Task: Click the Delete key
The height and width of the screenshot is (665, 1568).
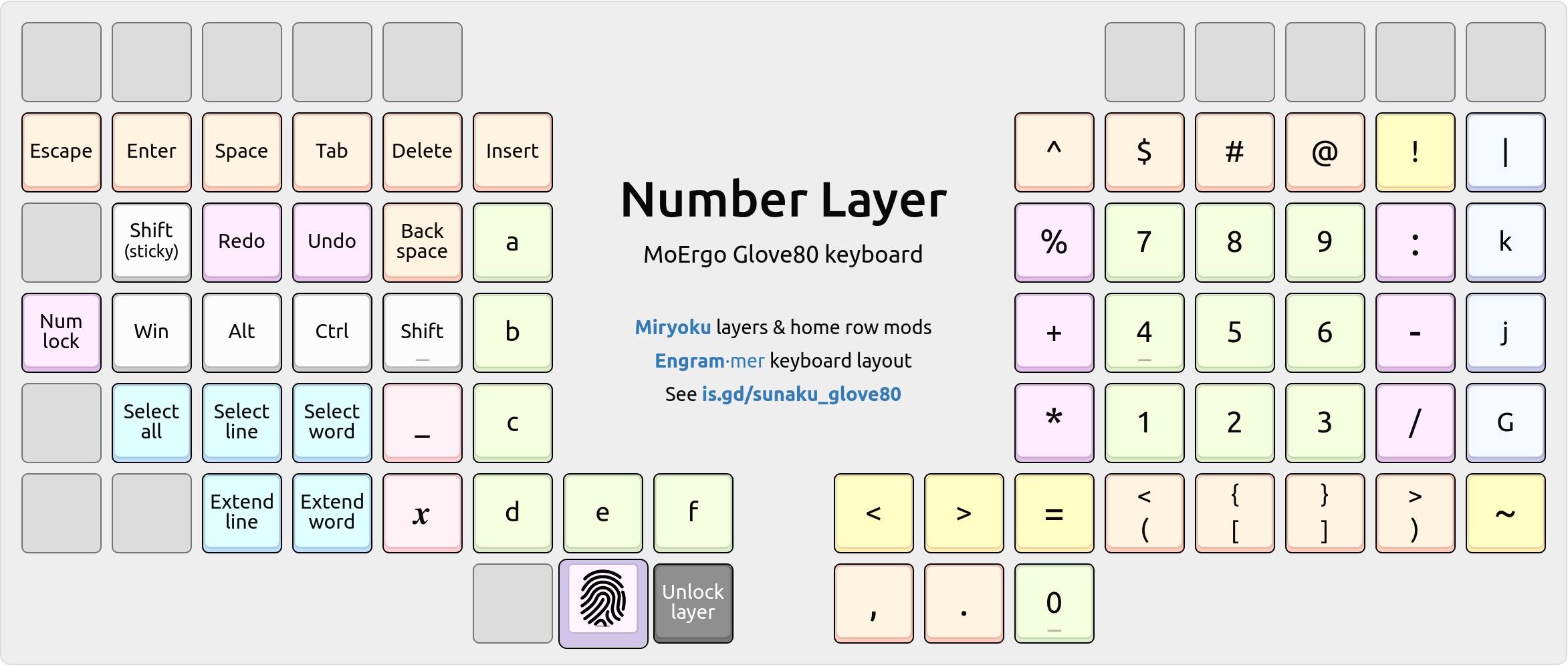Action: point(423,152)
